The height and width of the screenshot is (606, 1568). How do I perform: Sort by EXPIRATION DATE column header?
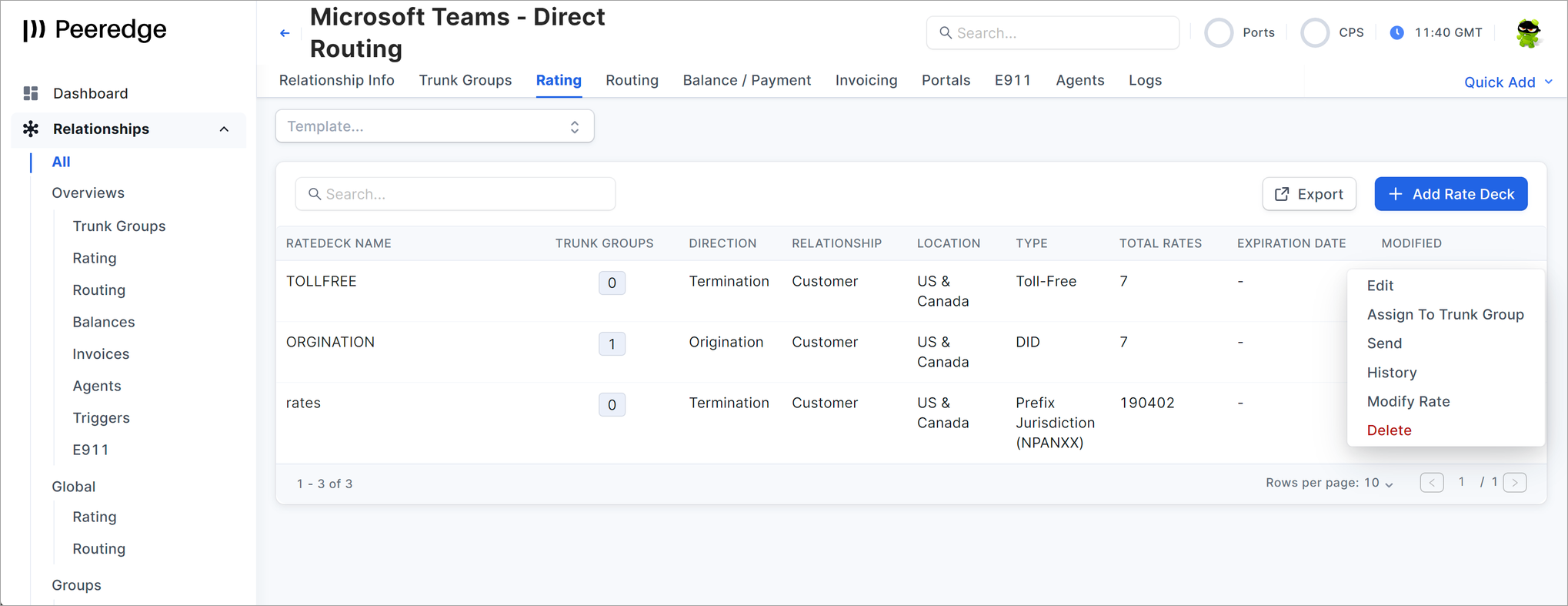(1291, 243)
